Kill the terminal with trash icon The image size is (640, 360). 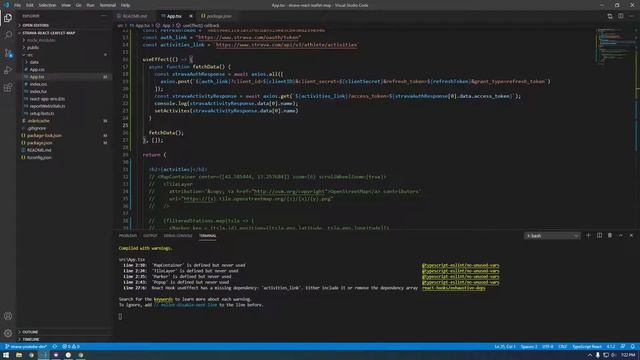pyautogui.click(x=610, y=236)
